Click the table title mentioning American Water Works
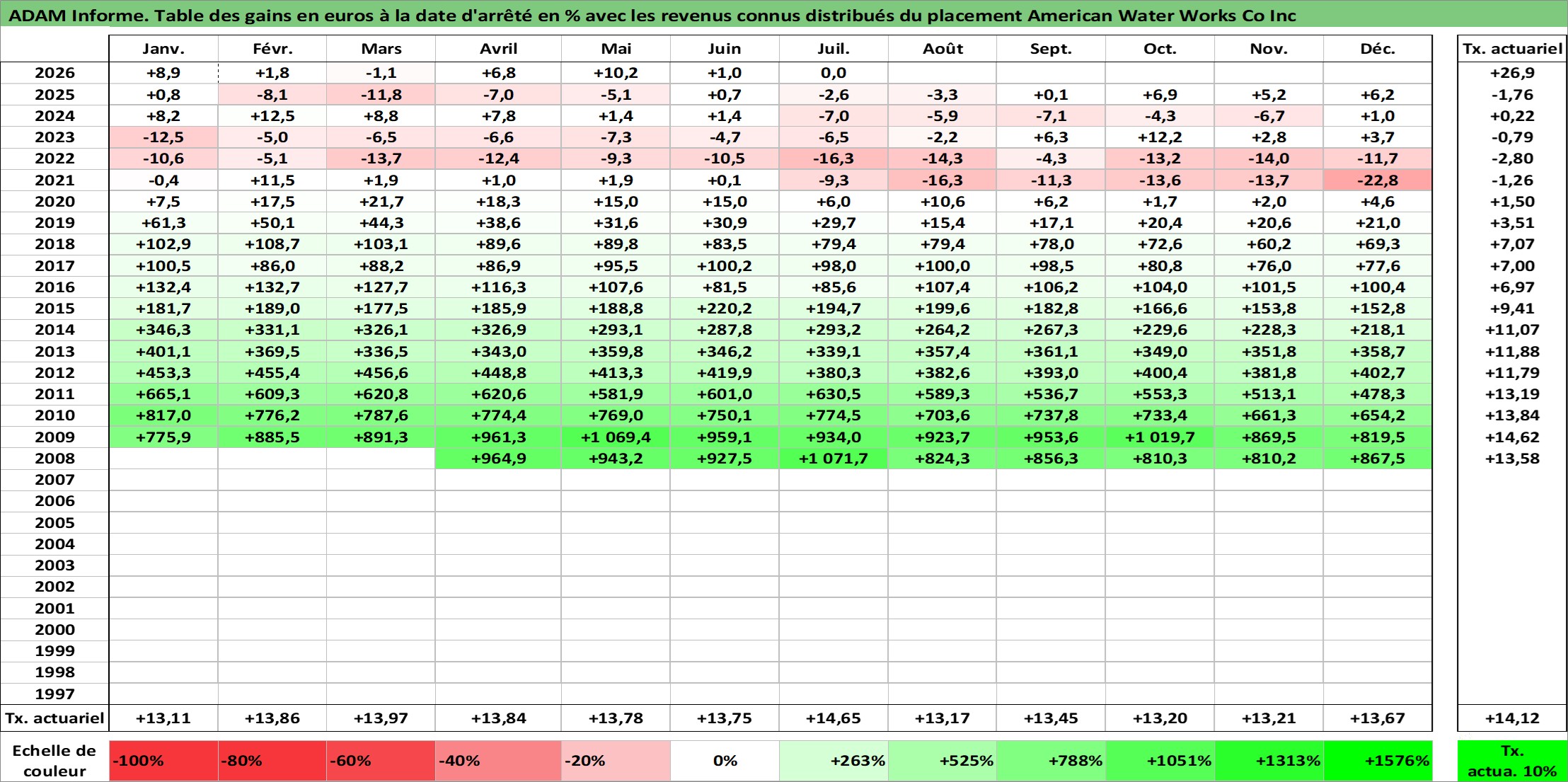This screenshot has height=782, width=1568. click(652, 16)
